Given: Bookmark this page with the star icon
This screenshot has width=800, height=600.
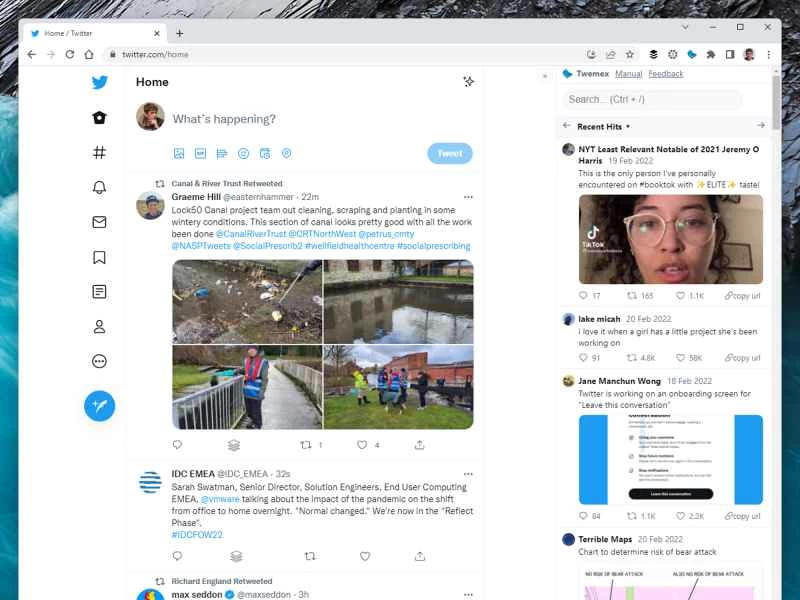Looking at the screenshot, I should (x=630, y=54).
